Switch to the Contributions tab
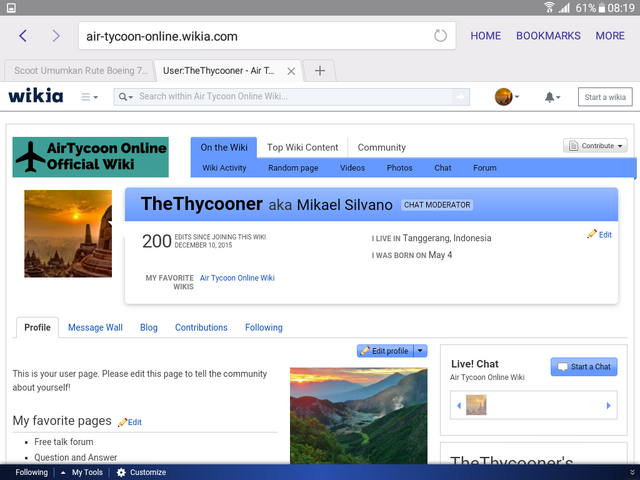The image size is (640, 480). pyautogui.click(x=201, y=327)
